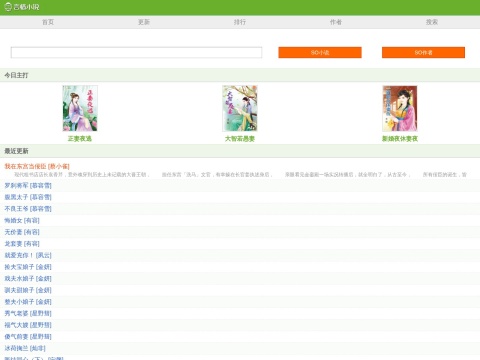The width and height of the screenshot is (480, 360).
Task: Open 秀气老婆 [星野猫] entry
Action: point(28,313)
